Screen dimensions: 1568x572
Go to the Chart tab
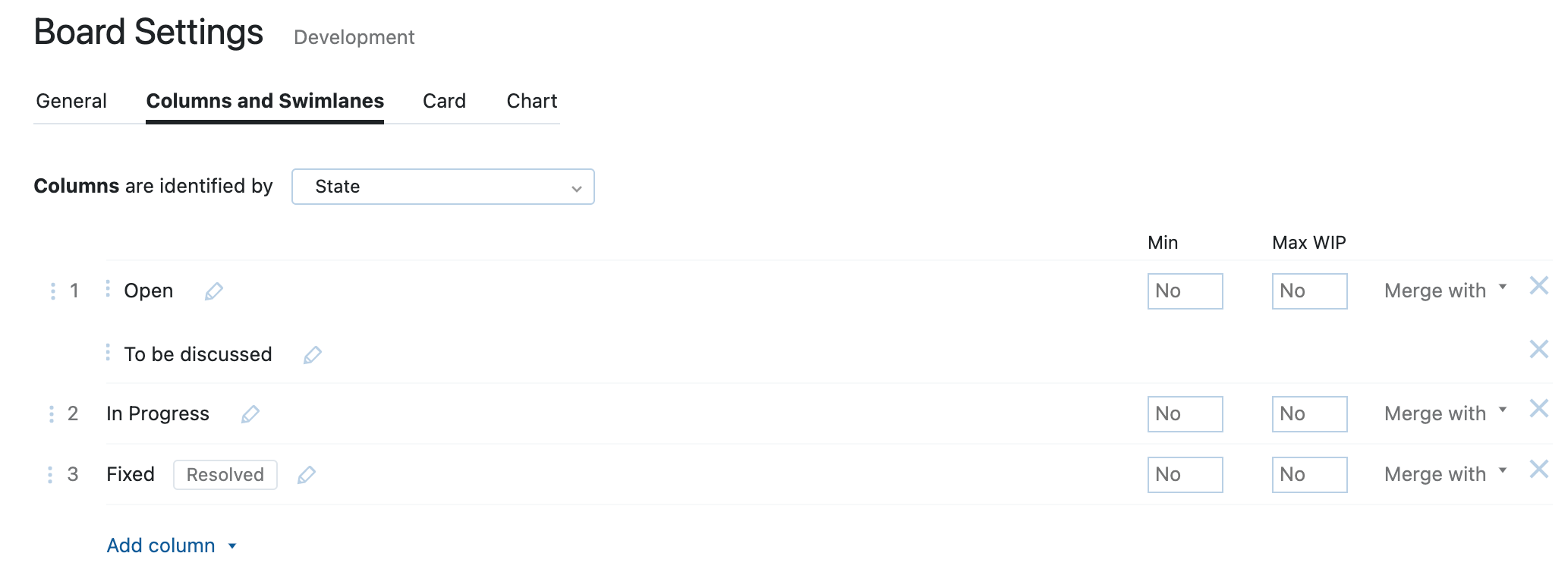(x=531, y=101)
